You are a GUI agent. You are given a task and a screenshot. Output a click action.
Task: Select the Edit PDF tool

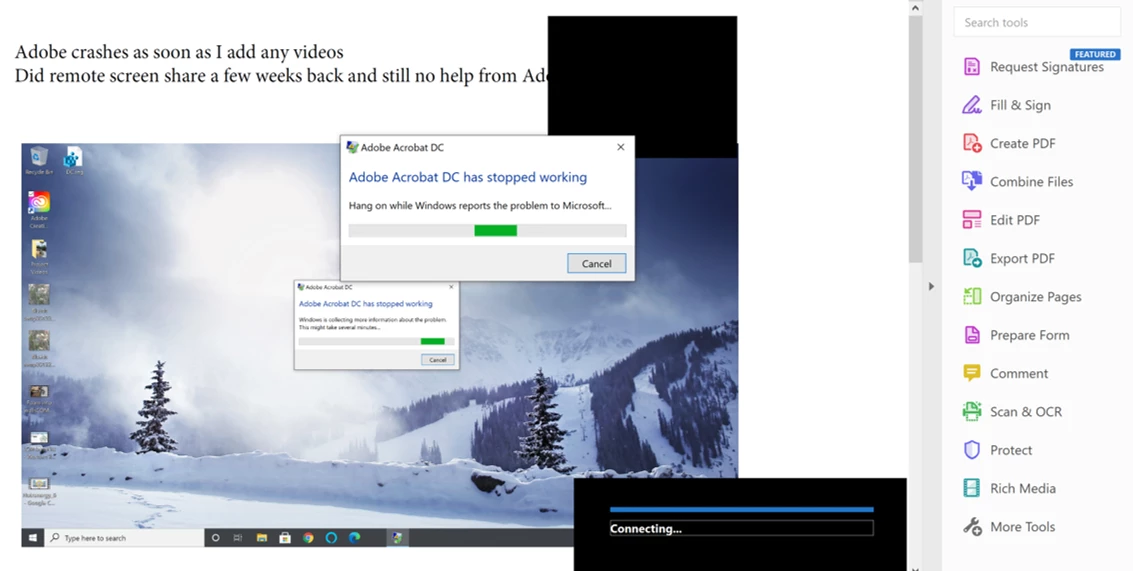tap(1001, 220)
